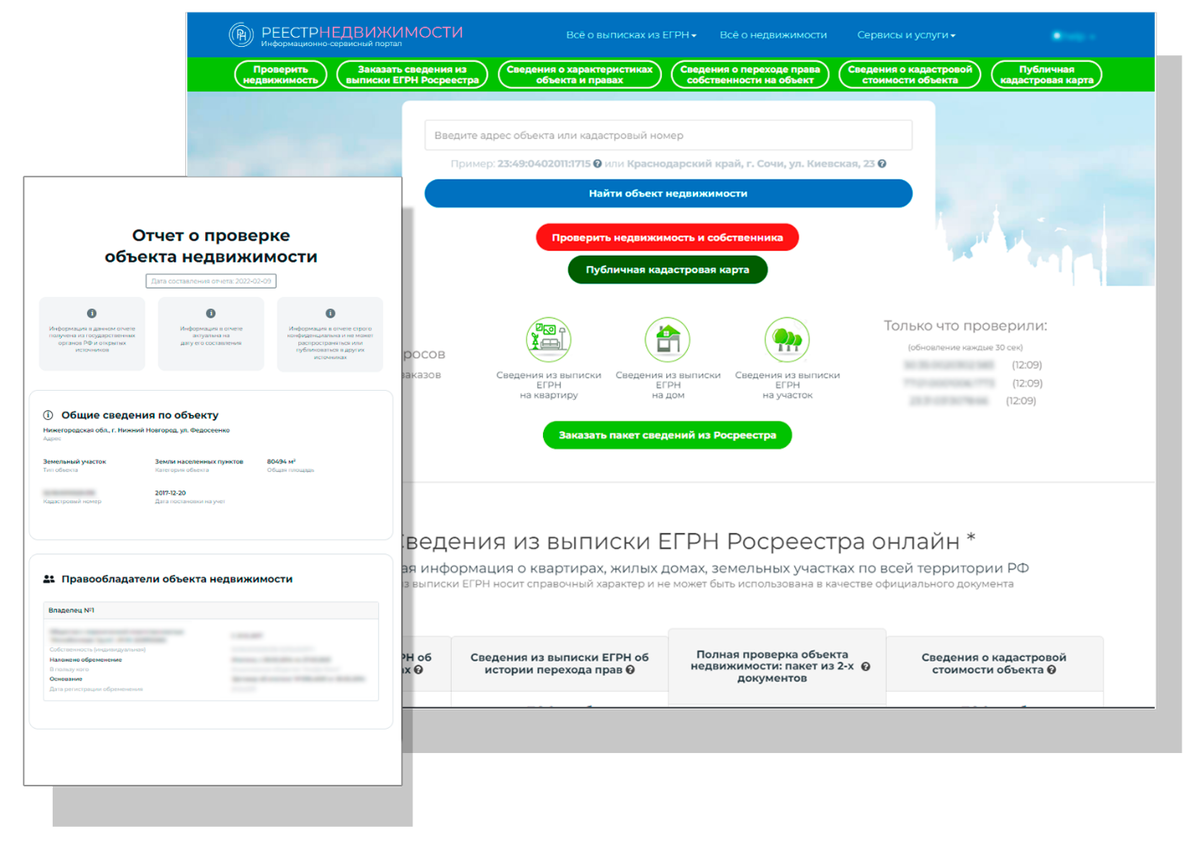Click Найти объект недвижимости button
1200x841 pixels.
pyautogui.click(x=668, y=193)
